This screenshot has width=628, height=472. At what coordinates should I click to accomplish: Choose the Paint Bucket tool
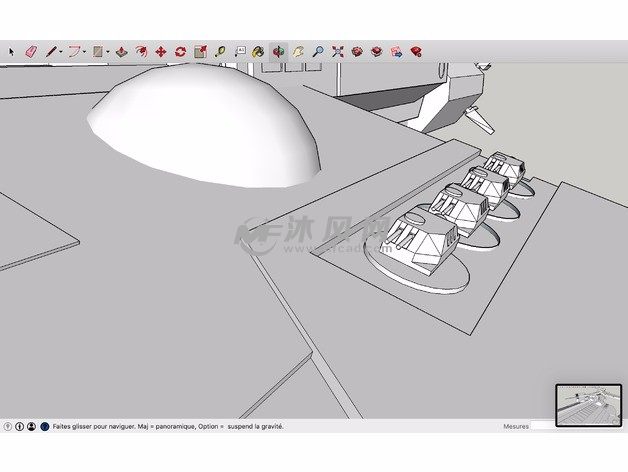[258, 50]
